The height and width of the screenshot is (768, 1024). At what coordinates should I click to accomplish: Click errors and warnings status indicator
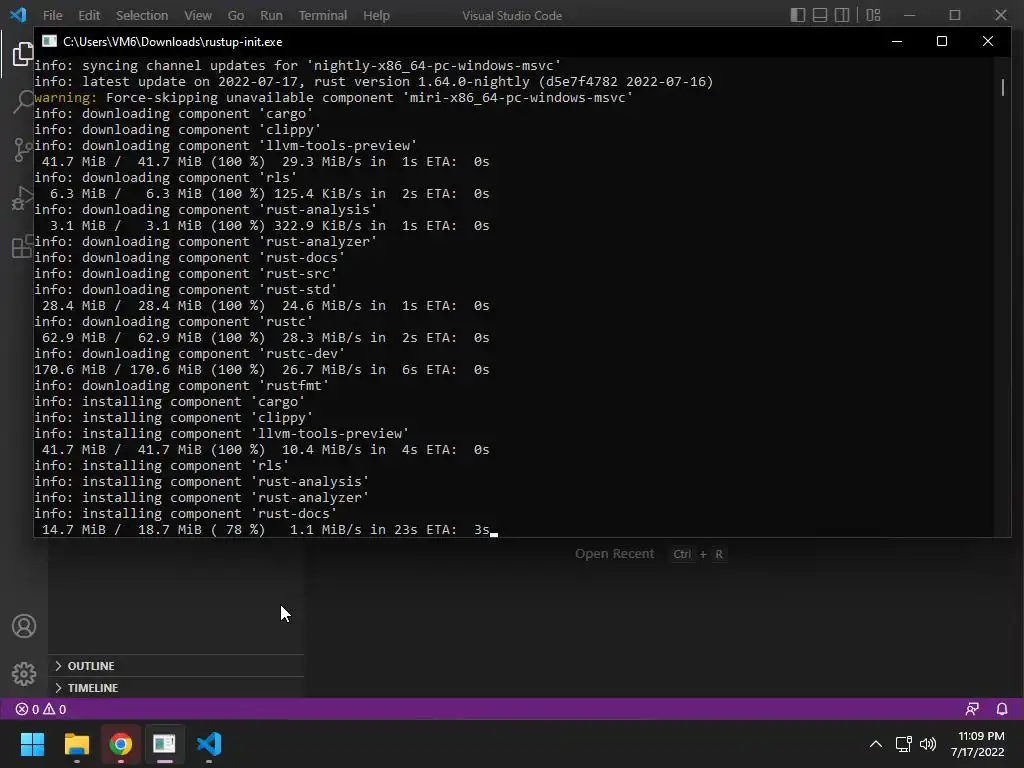click(x=40, y=709)
